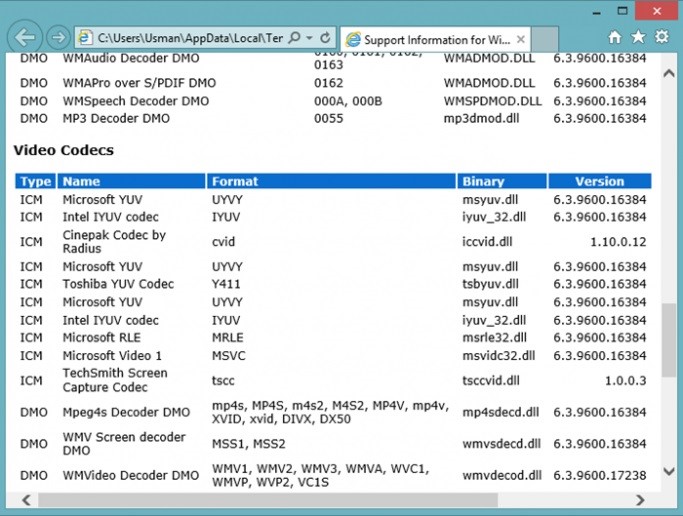Viewport: 683px width, 516px height.
Task: Click version 6.3.9600.17238
Action: (x=600, y=475)
